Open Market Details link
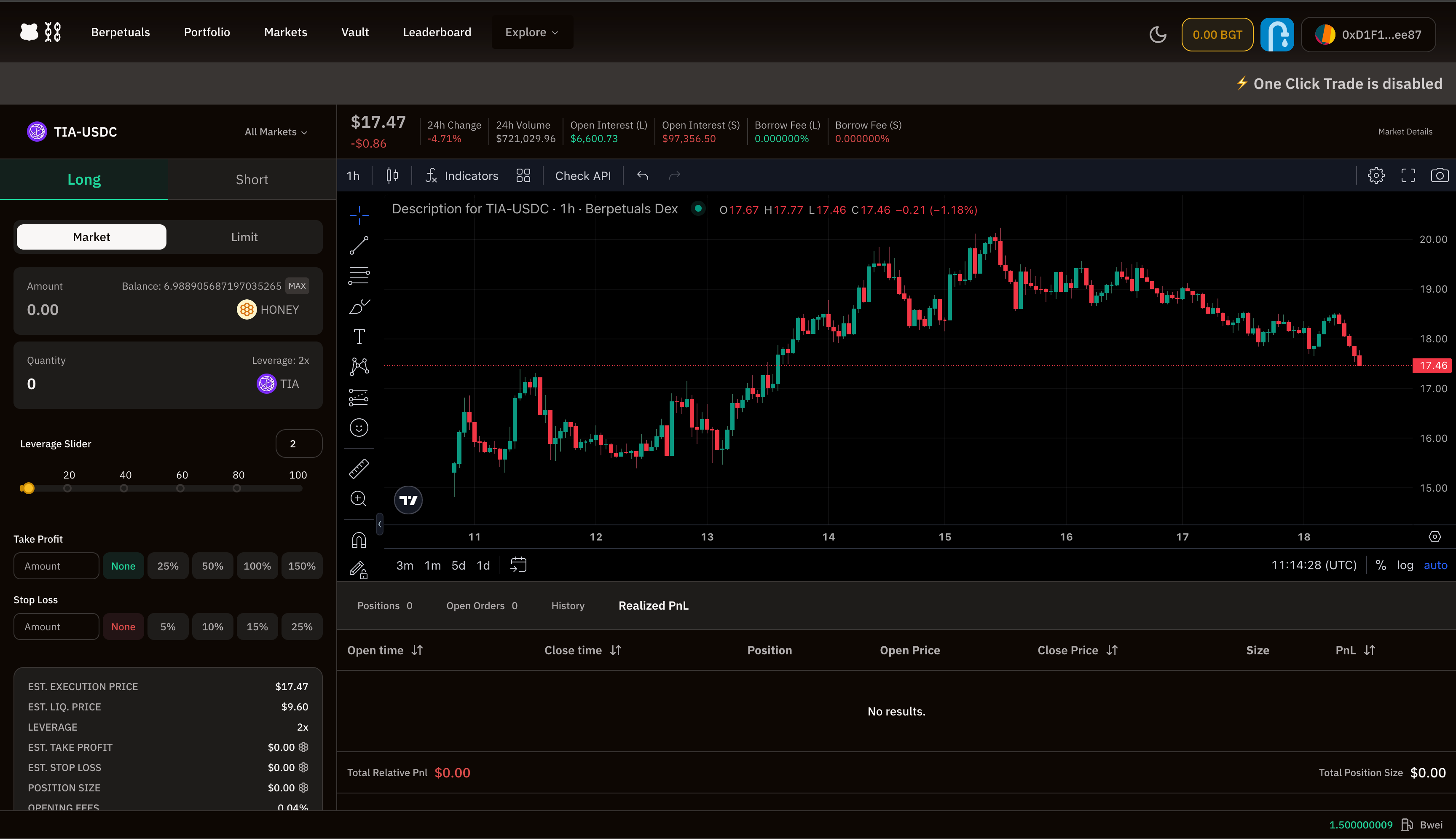Viewport: 1456px width, 839px height. click(1405, 132)
